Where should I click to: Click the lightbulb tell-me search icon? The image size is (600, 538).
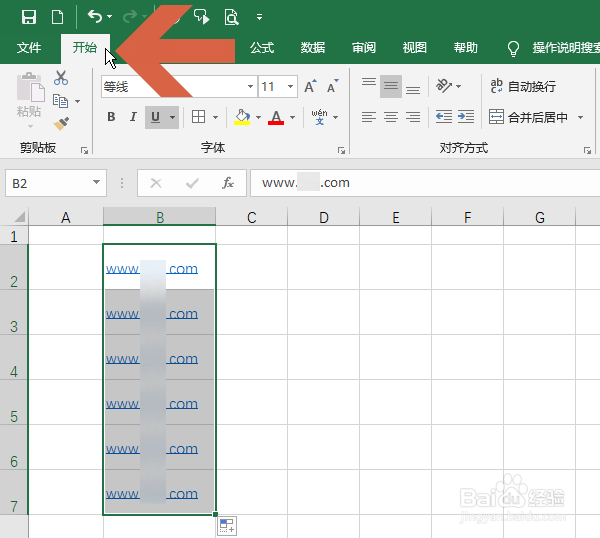pos(513,49)
